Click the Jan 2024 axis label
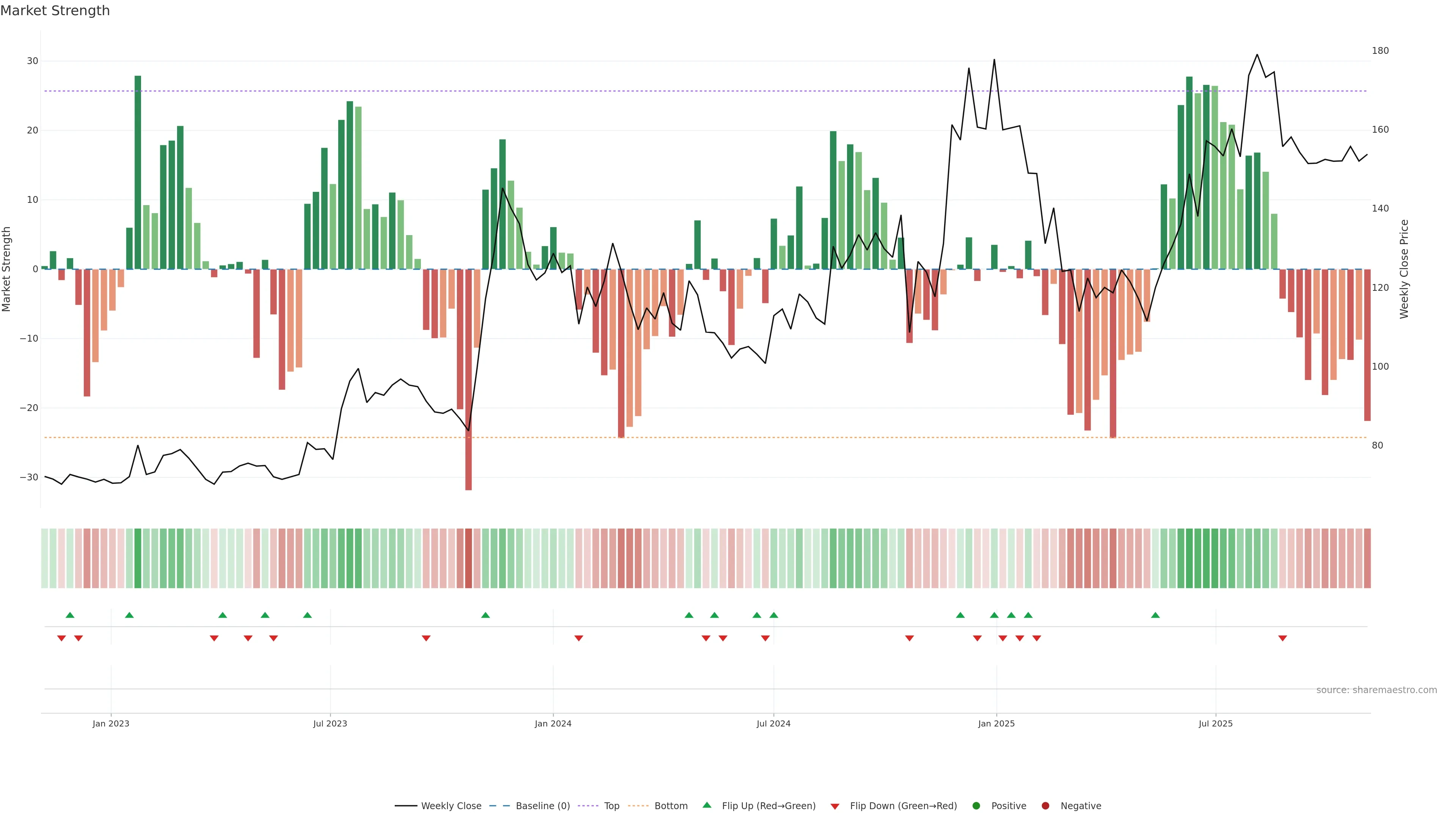 tap(553, 723)
